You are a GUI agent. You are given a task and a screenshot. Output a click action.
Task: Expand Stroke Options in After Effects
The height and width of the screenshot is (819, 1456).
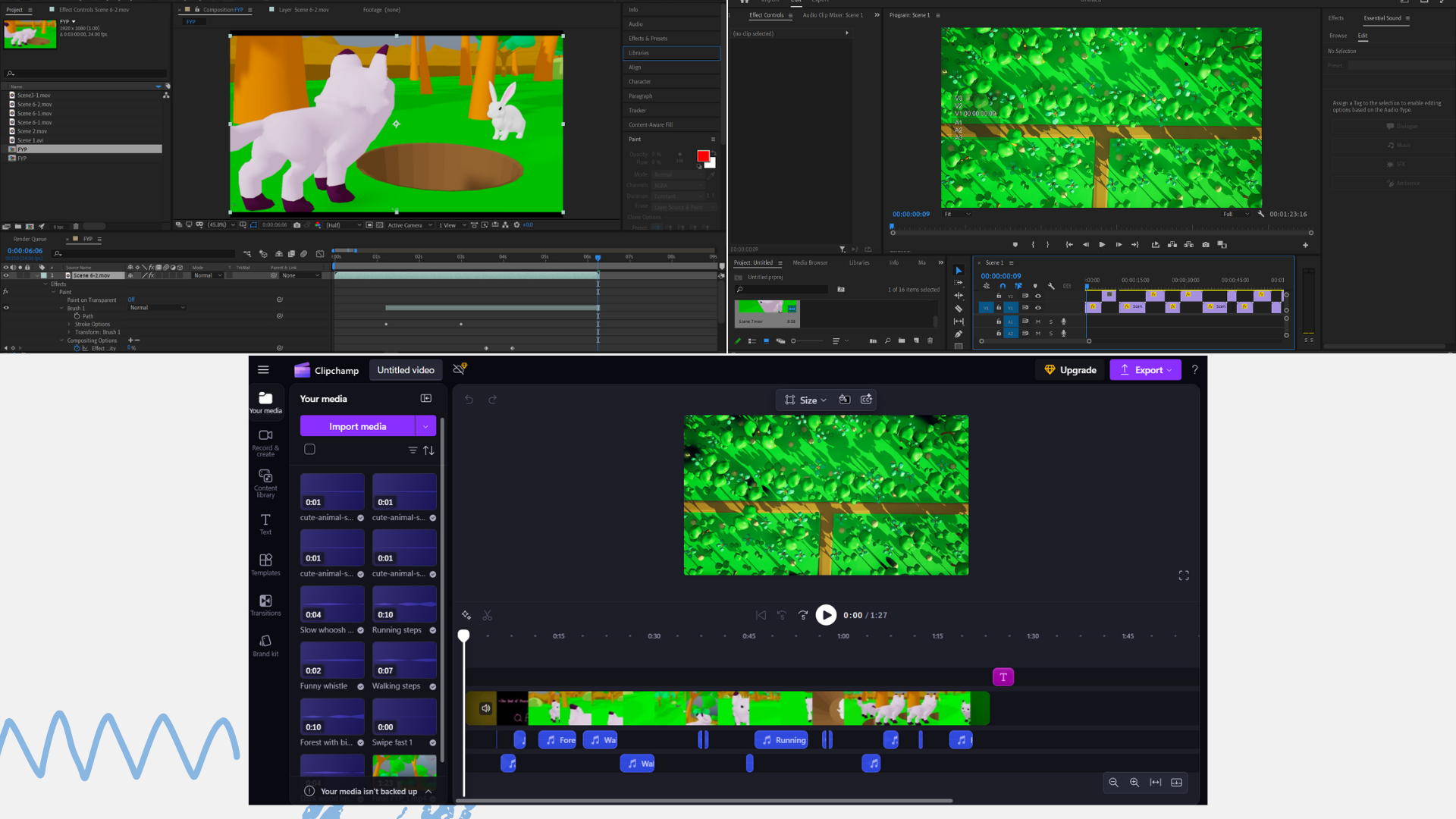pos(69,325)
